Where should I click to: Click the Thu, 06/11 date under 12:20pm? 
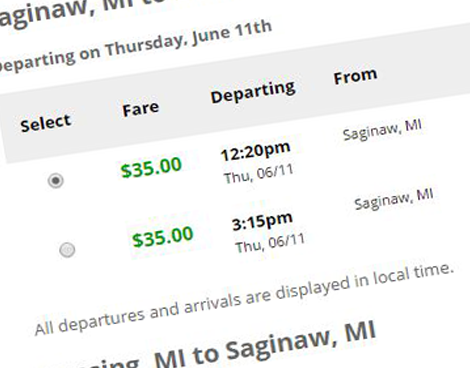click(x=258, y=174)
